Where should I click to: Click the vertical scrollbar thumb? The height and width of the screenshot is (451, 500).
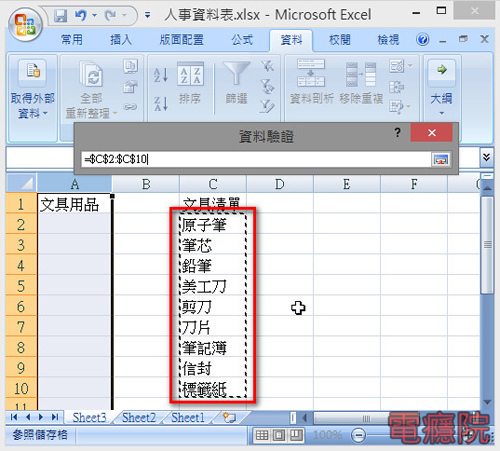coord(487,245)
